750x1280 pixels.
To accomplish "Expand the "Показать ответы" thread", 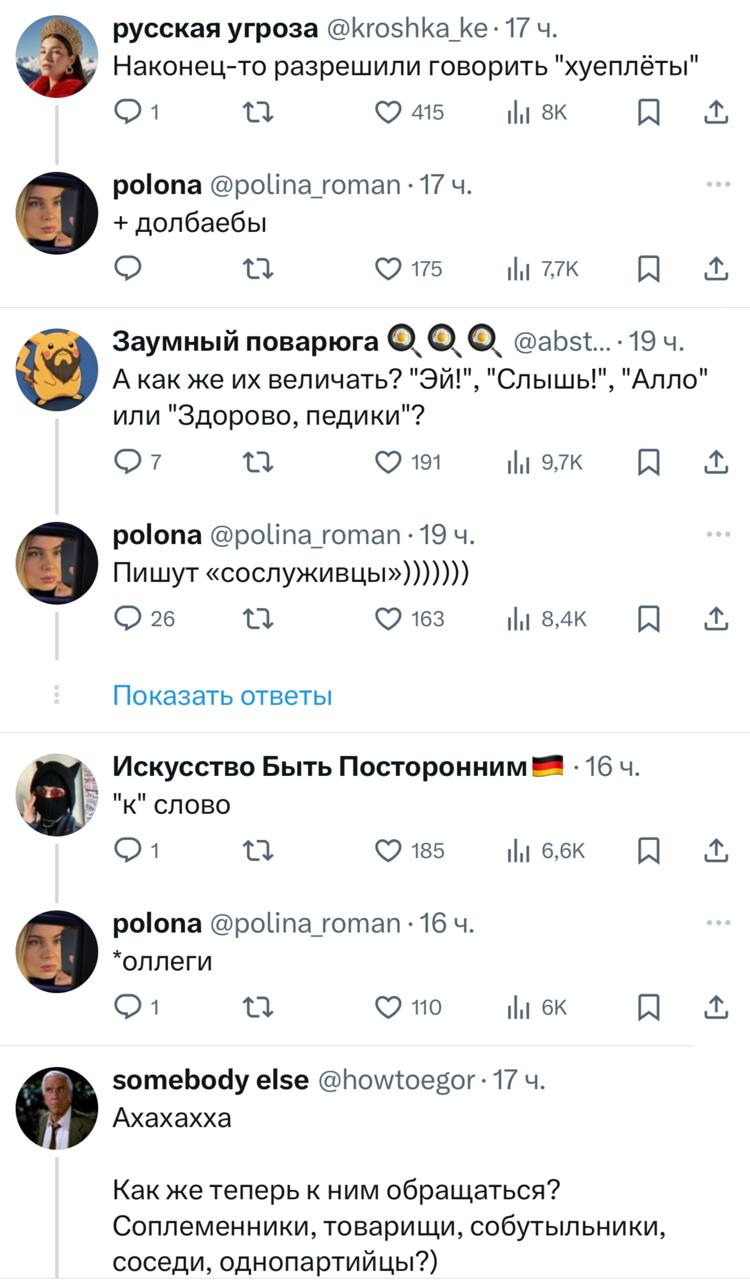I will (x=222, y=695).
